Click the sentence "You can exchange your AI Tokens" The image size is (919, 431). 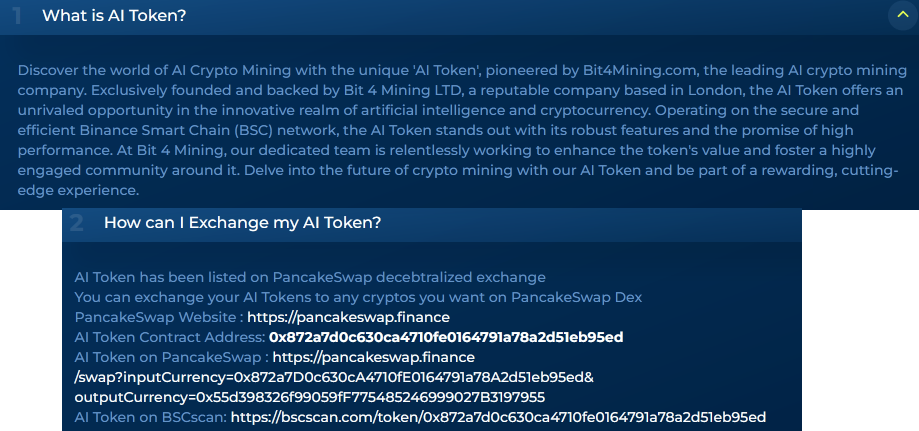358,297
